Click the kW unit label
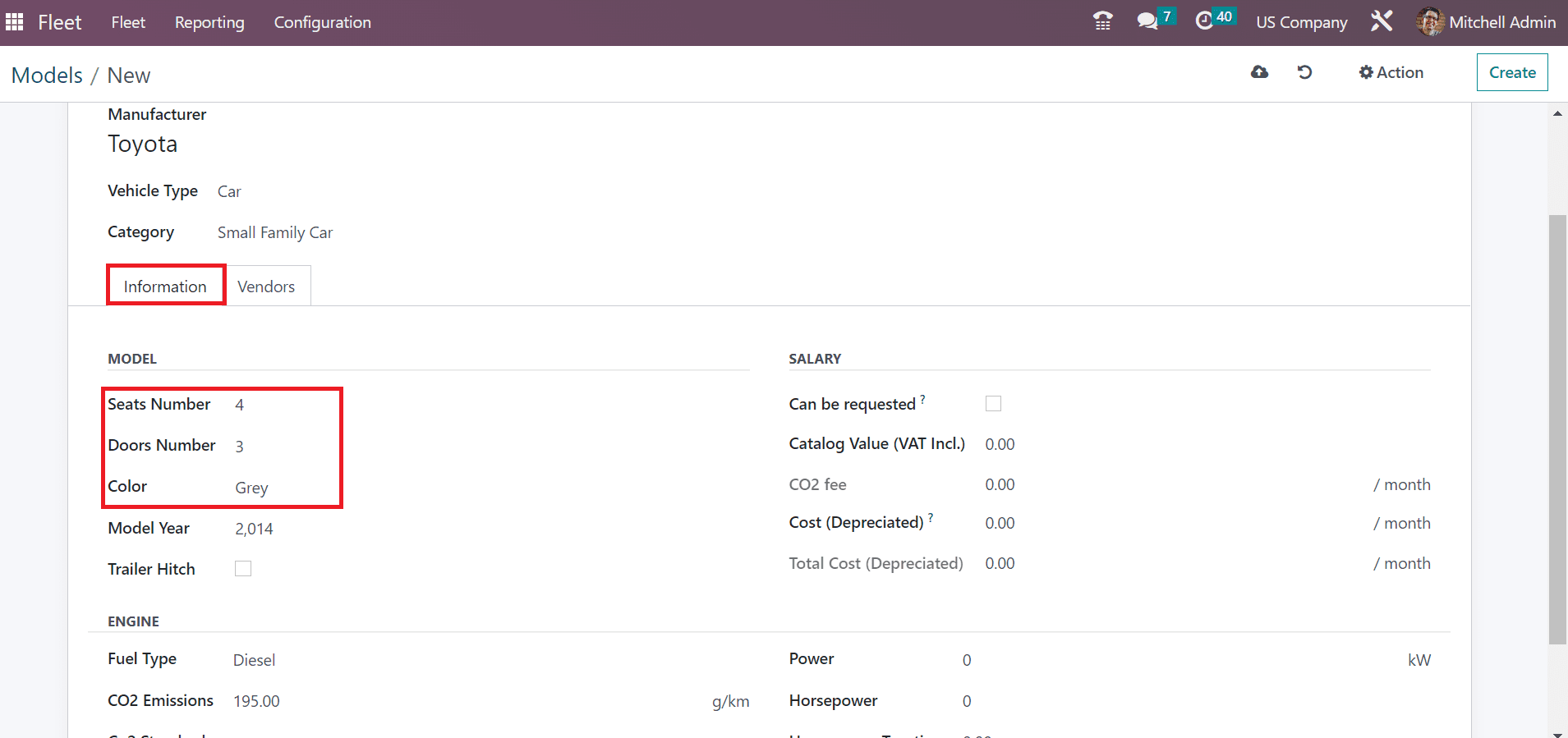The image size is (1568, 738). 1419,660
